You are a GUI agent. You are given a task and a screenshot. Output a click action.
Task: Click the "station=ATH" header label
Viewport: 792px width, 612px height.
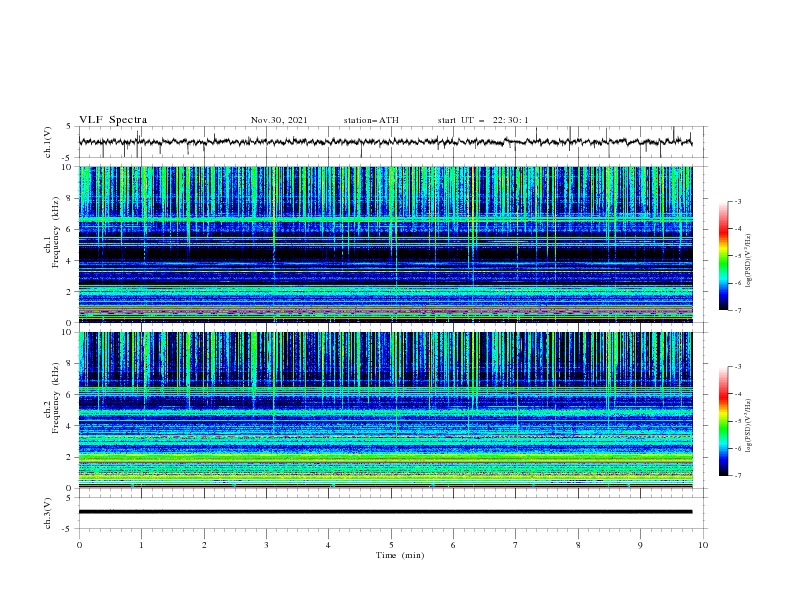point(371,120)
